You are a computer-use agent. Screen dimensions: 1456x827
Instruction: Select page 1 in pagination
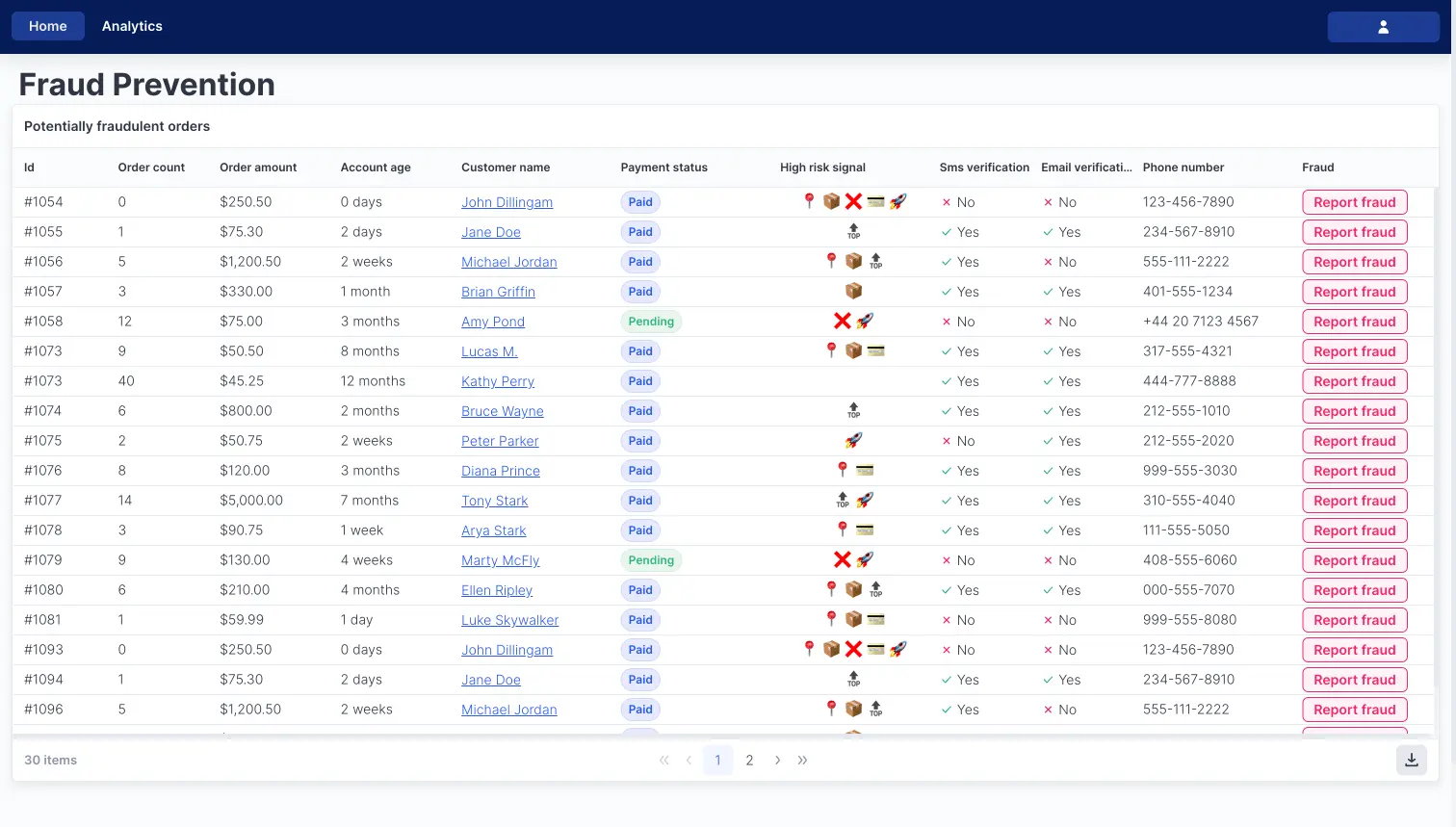(x=717, y=760)
